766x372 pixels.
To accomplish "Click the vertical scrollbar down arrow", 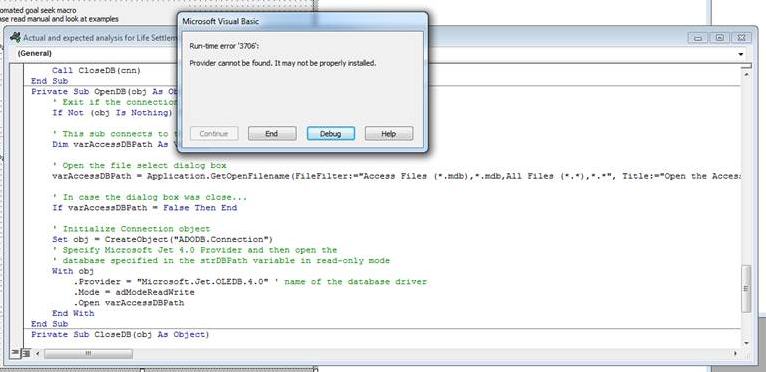I will coord(746,343).
